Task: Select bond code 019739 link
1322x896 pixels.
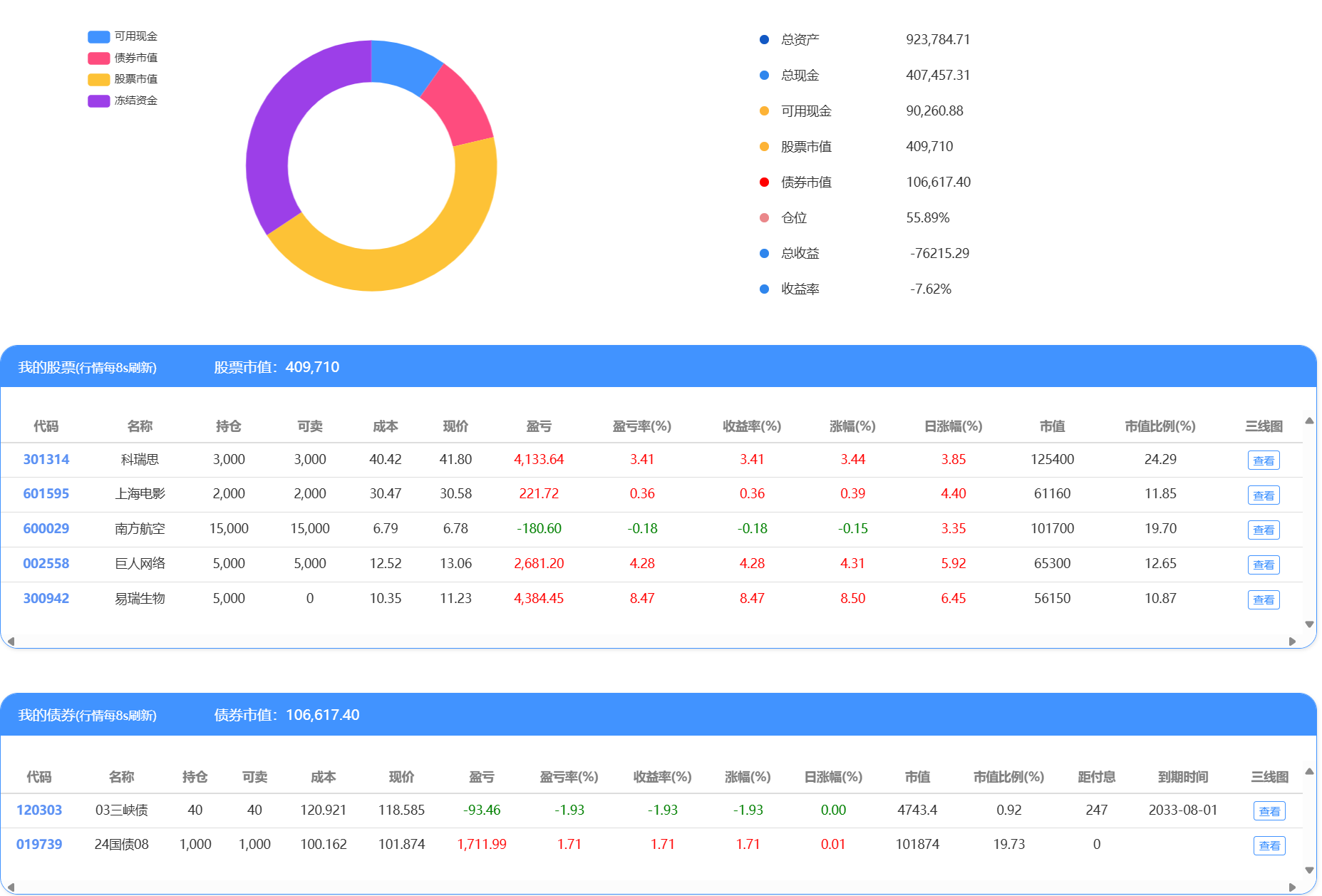Action: pos(39,845)
